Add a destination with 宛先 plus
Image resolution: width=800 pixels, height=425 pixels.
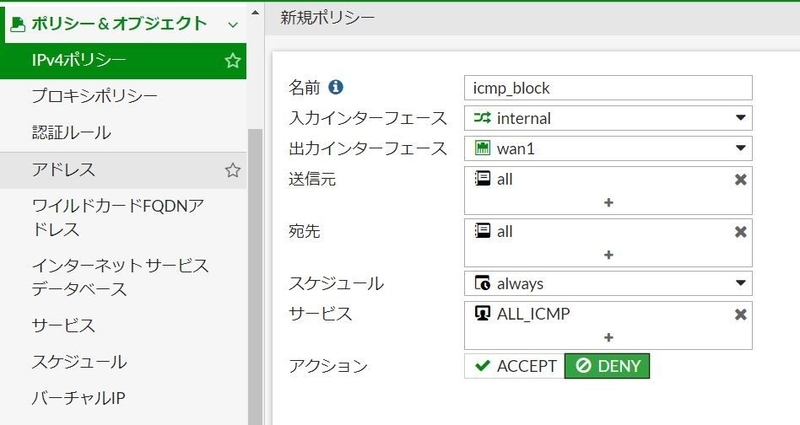pos(608,255)
